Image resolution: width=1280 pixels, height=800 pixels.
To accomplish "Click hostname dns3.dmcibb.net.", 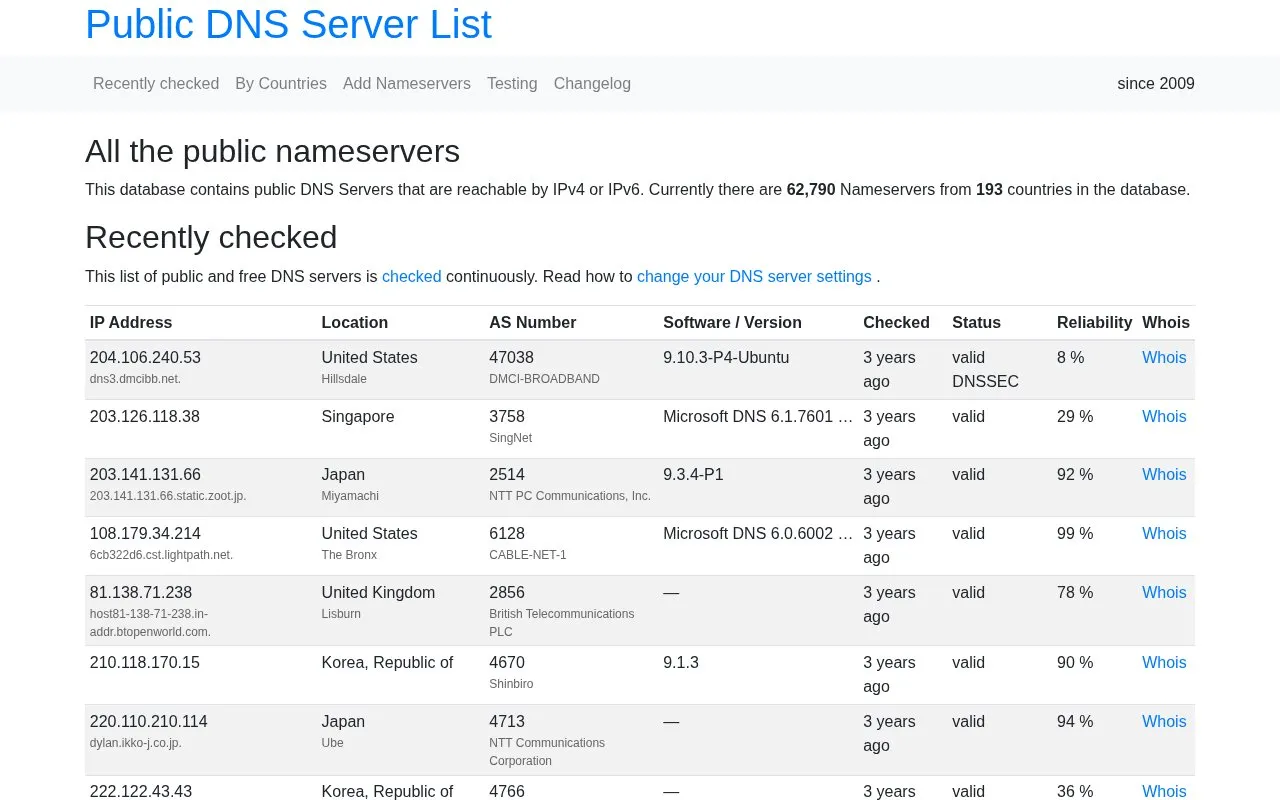I will coord(135,379).
